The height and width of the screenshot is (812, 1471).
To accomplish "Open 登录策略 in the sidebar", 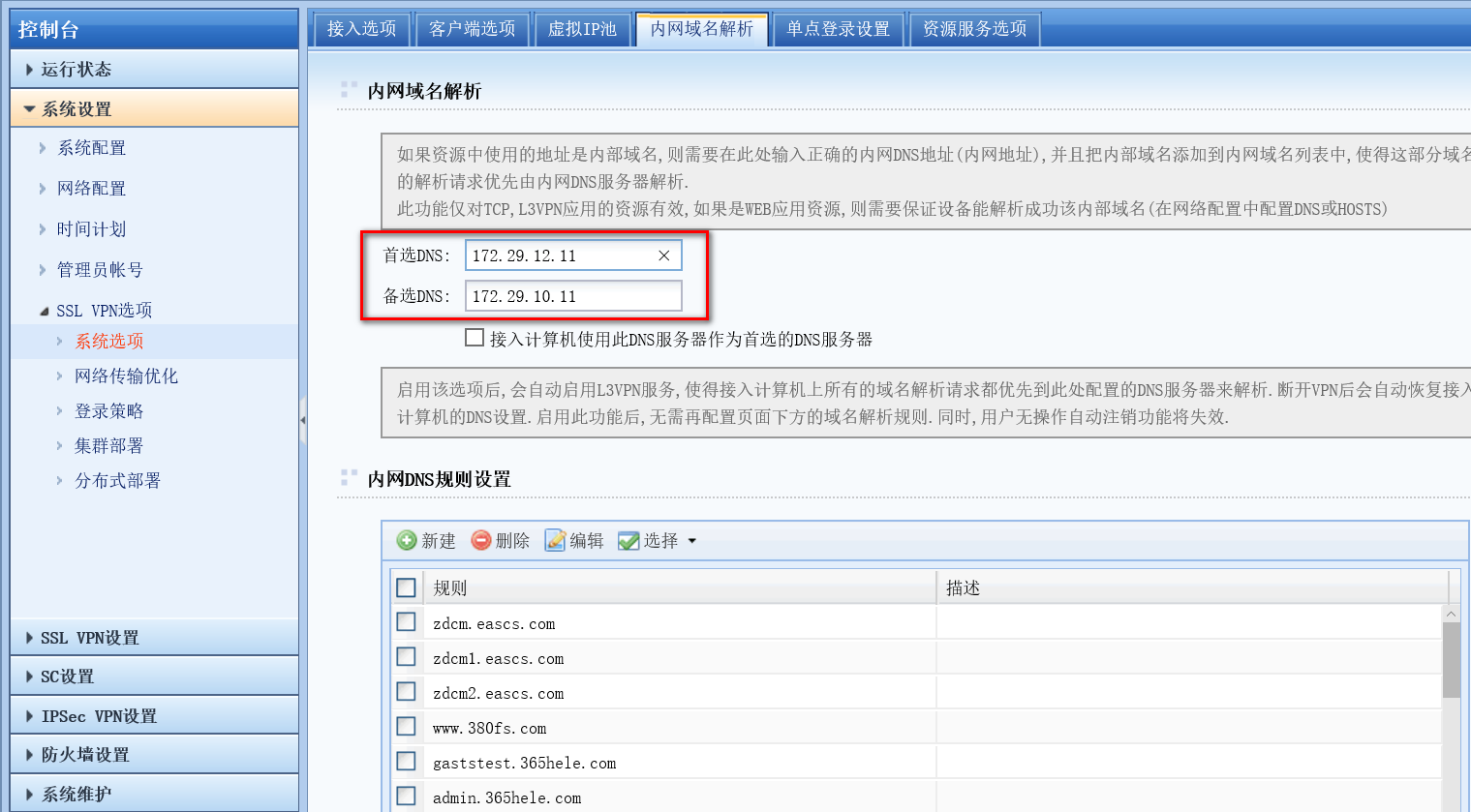I will click(x=108, y=411).
